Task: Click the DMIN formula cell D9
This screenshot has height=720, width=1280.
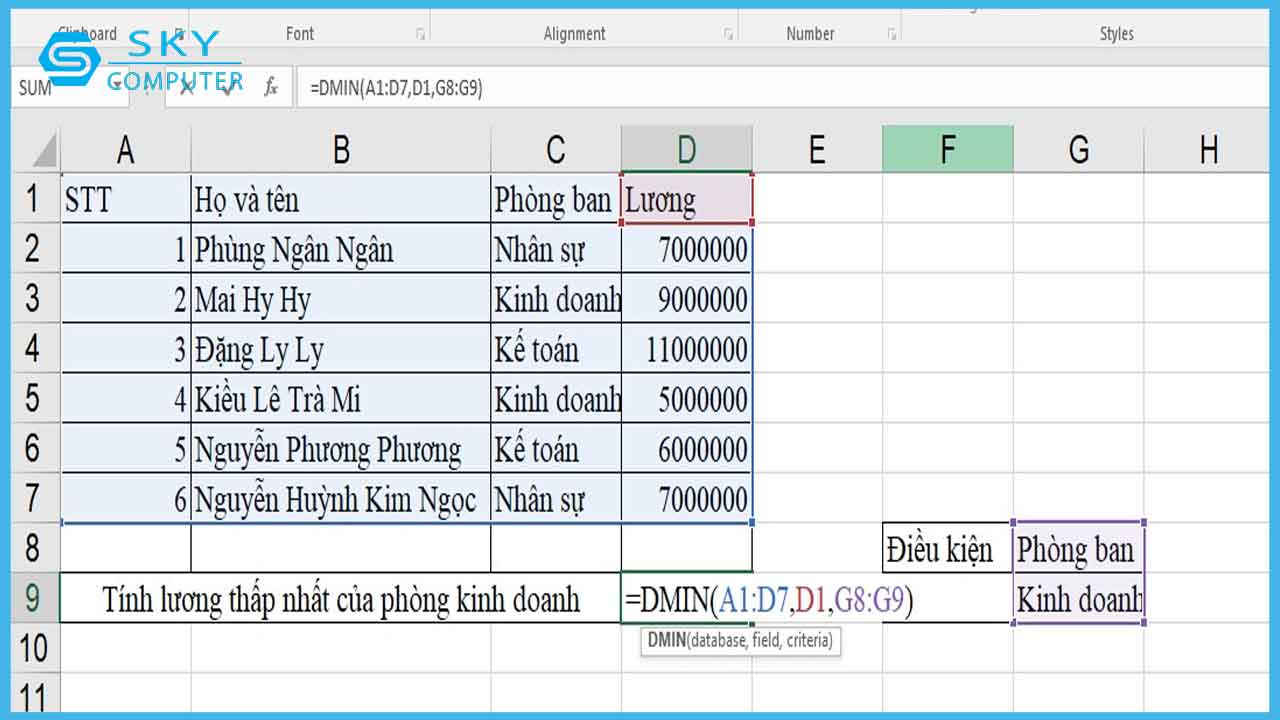Action: pyautogui.click(x=686, y=599)
